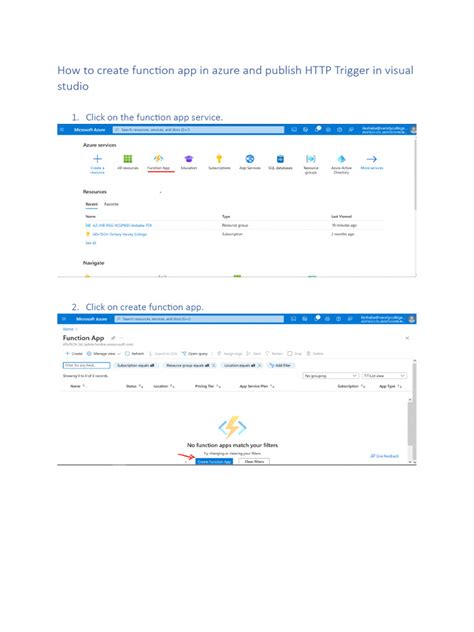474x632 pixels.
Task: Click Refresh in the Function App toolbar
Action: (x=134, y=353)
